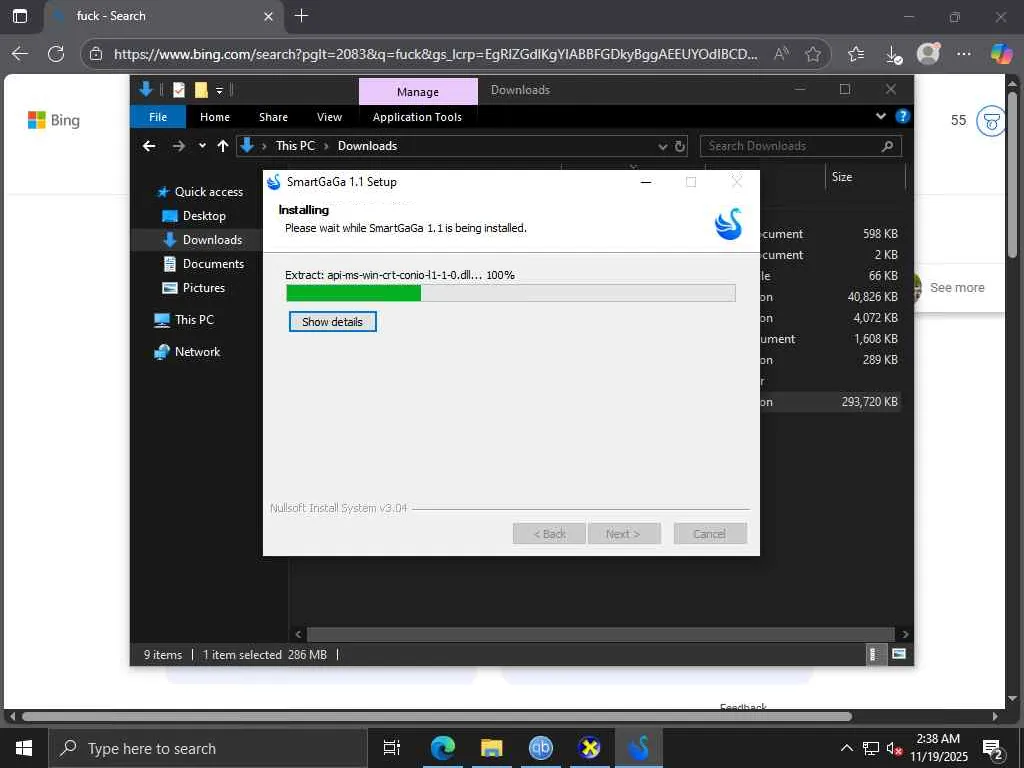Screen dimensions: 1024x768
Task: Click the Search Downloads field
Action: pyautogui.click(x=801, y=146)
